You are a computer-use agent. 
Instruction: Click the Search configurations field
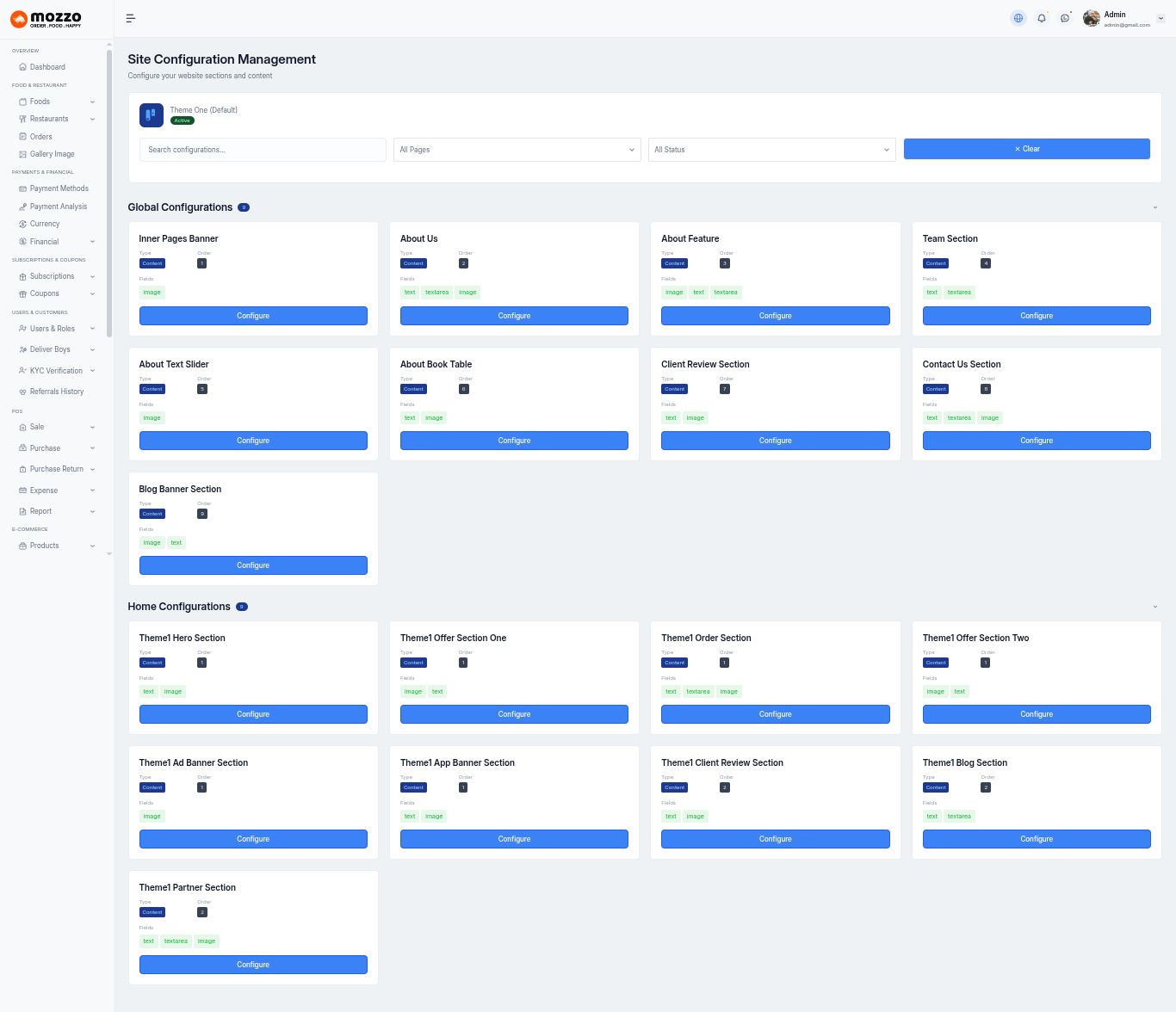click(x=263, y=150)
